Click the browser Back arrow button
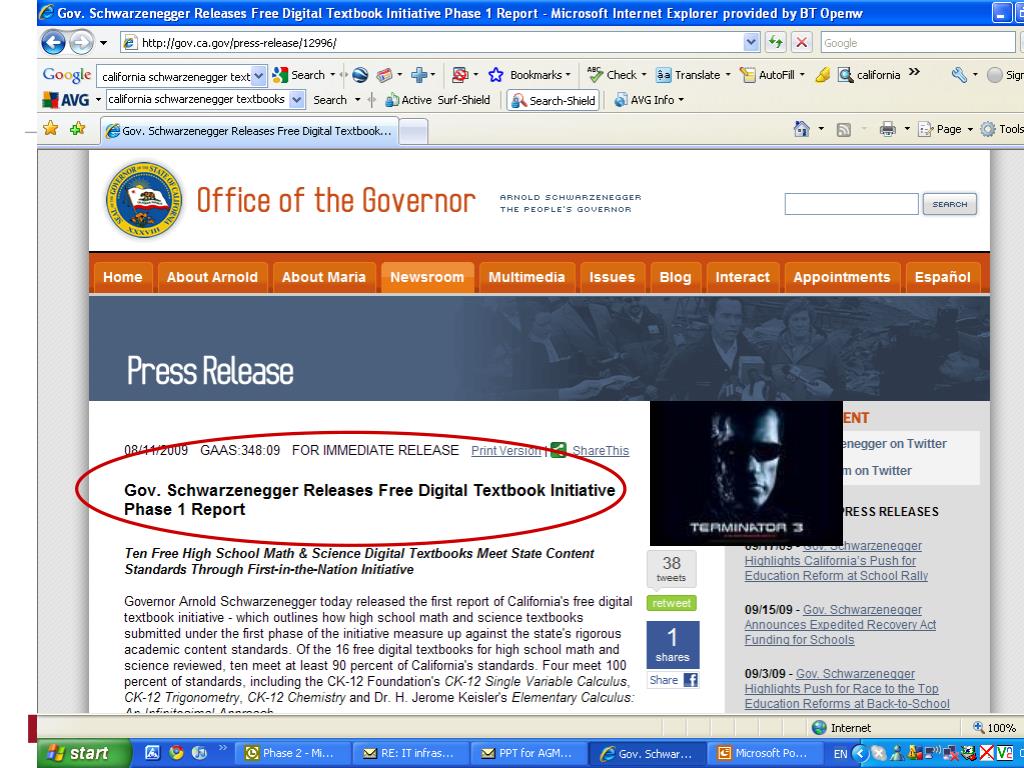 click(54, 43)
